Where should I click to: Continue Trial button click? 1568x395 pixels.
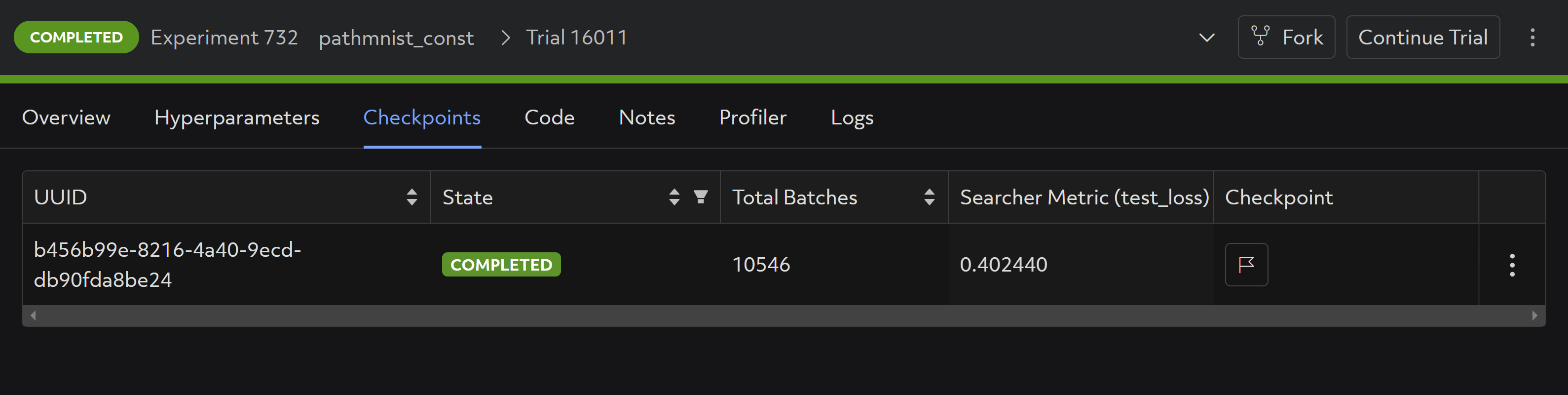pos(1422,37)
